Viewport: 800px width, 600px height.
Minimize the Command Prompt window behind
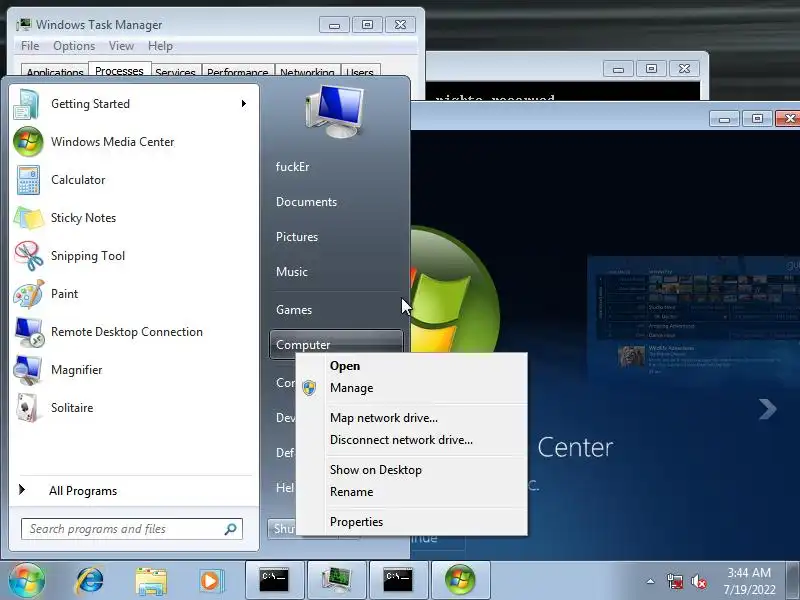click(618, 69)
